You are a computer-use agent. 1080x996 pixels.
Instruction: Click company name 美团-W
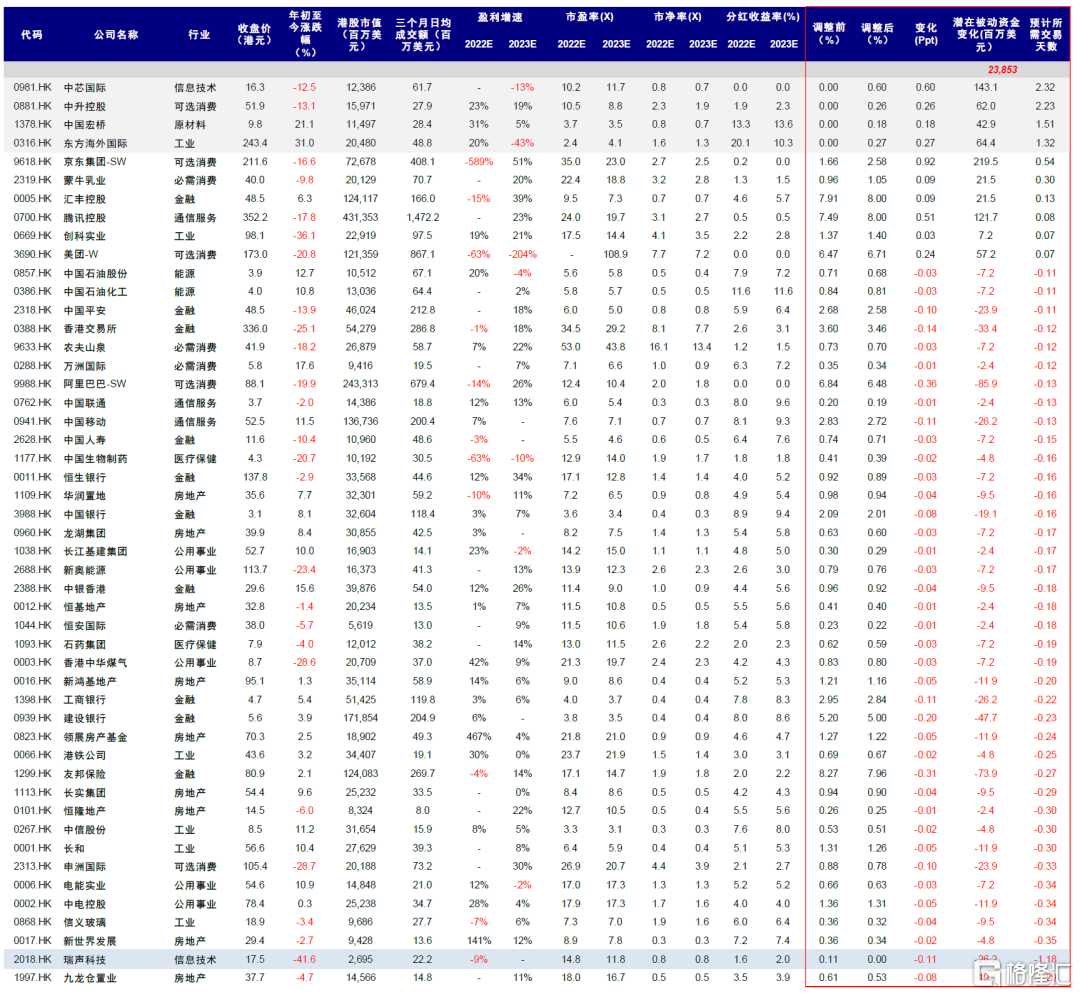click(81, 255)
